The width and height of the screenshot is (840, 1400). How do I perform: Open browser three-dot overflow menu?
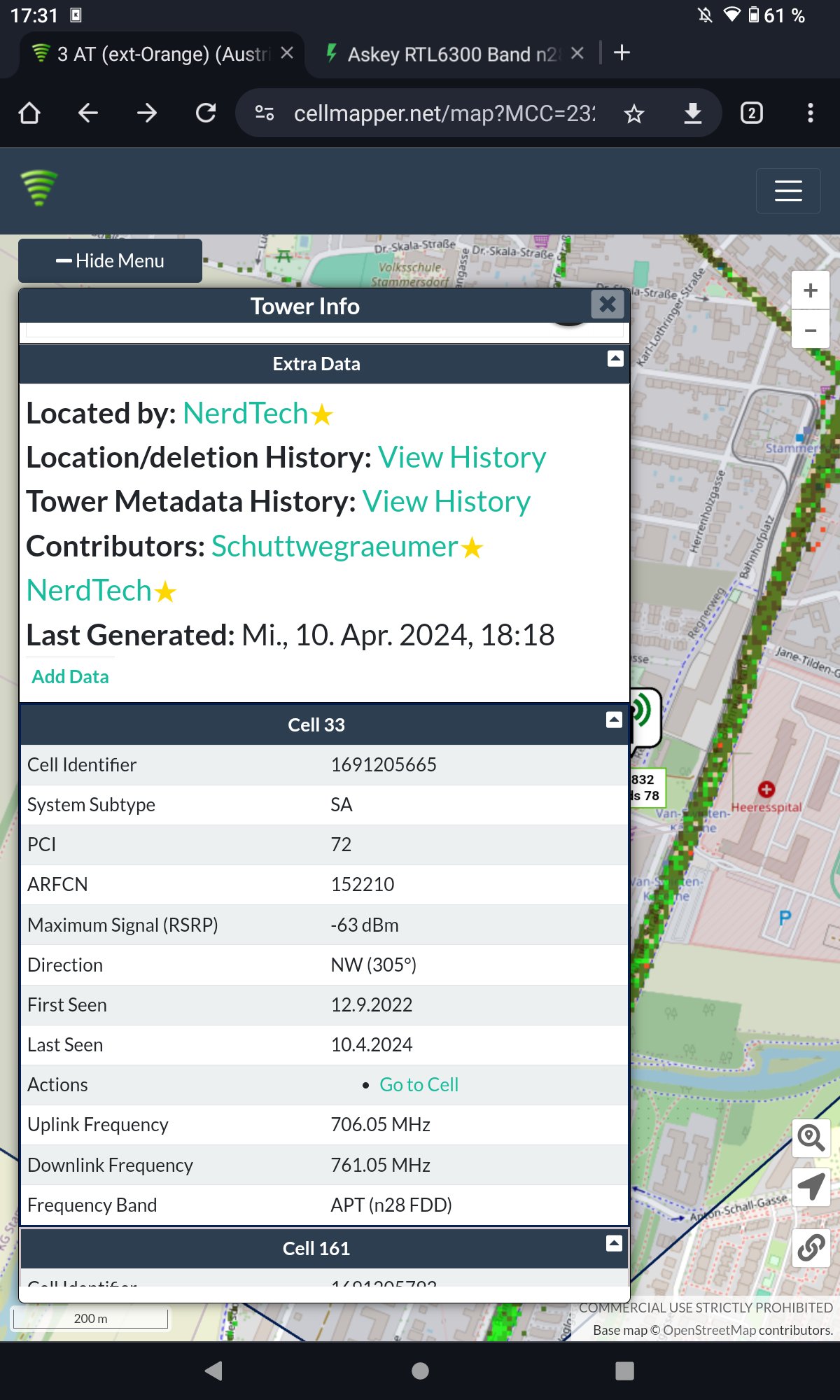[x=810, y=113]
